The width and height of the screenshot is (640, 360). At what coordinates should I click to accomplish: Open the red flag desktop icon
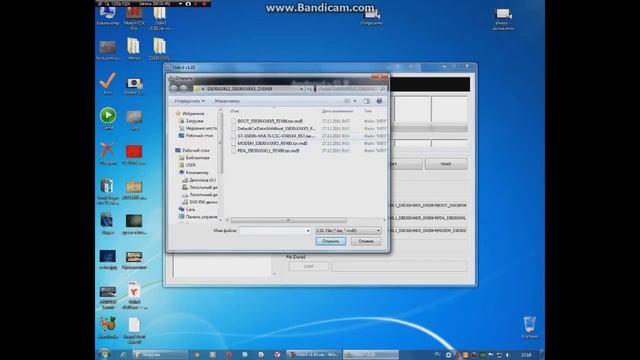tap(134, 154)
